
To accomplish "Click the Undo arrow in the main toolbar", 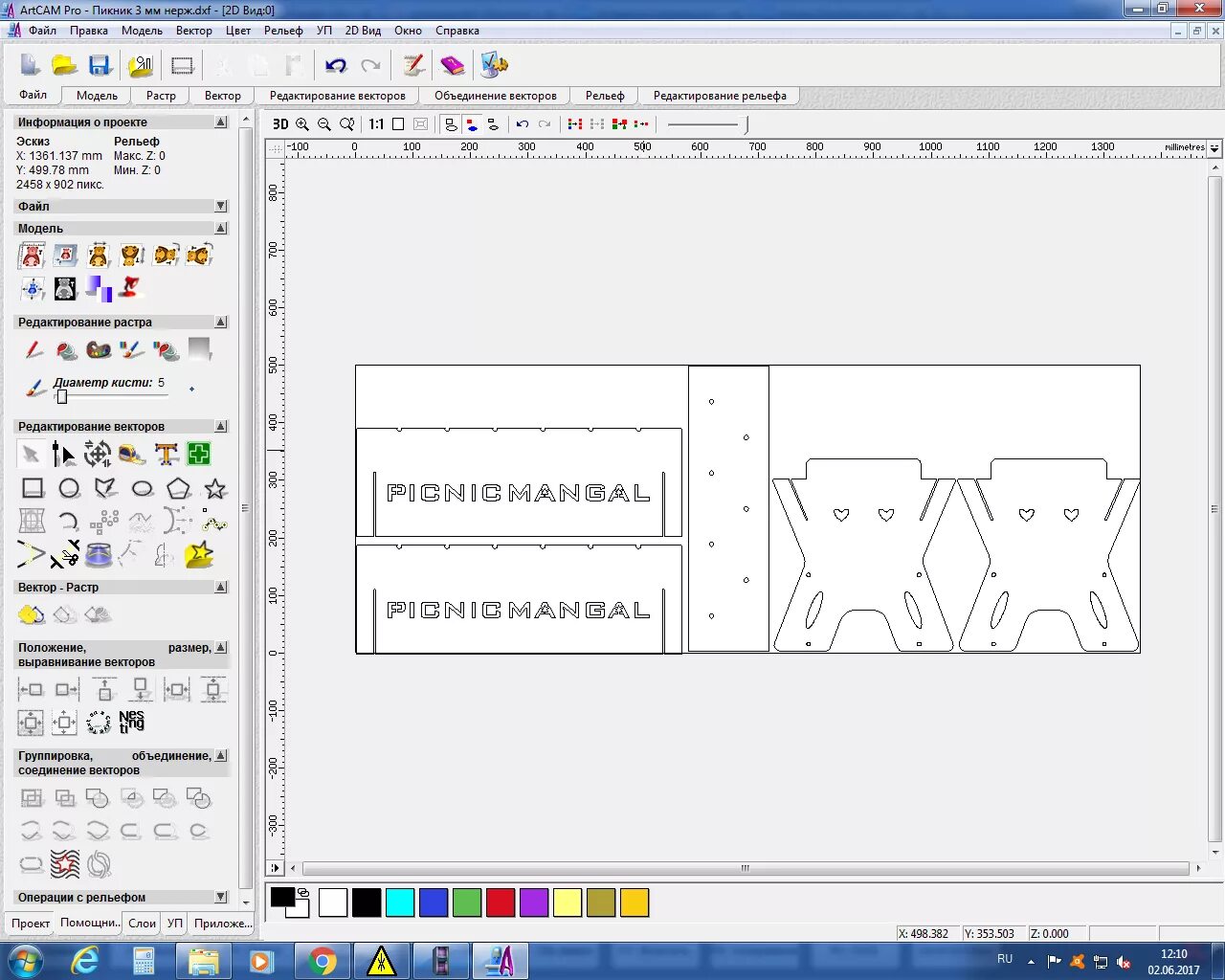I will [x=336, y=65].
